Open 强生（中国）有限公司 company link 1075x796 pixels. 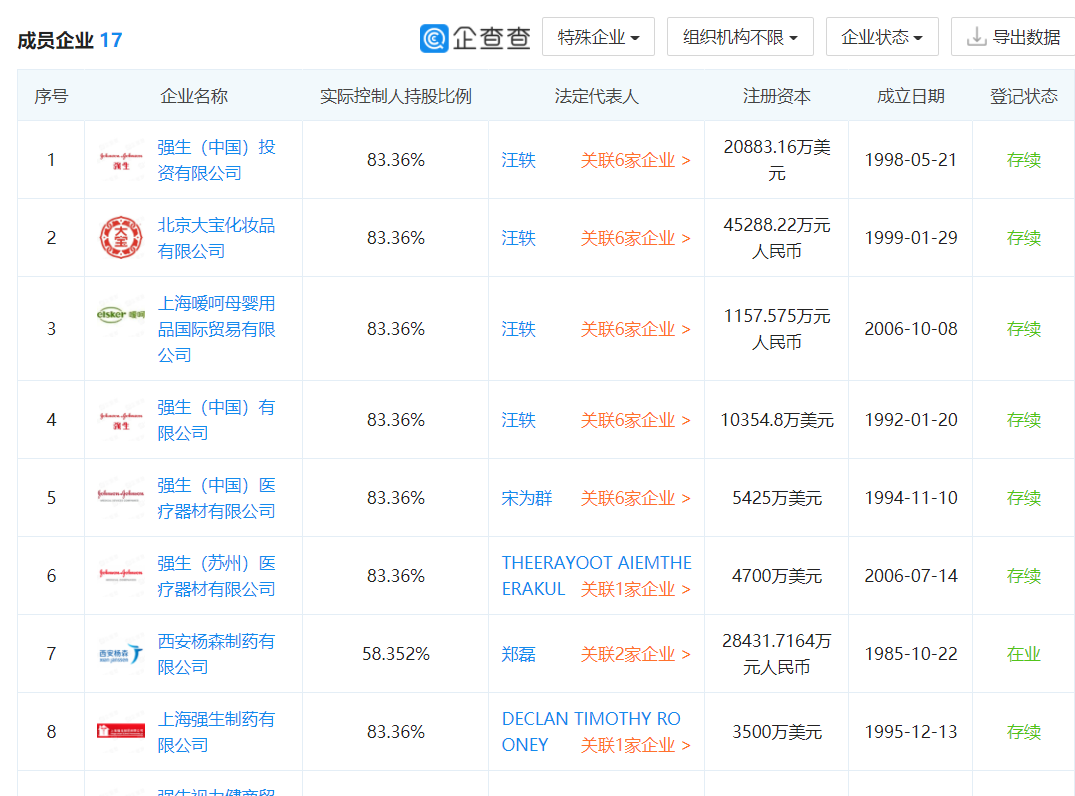coord(217,420)
